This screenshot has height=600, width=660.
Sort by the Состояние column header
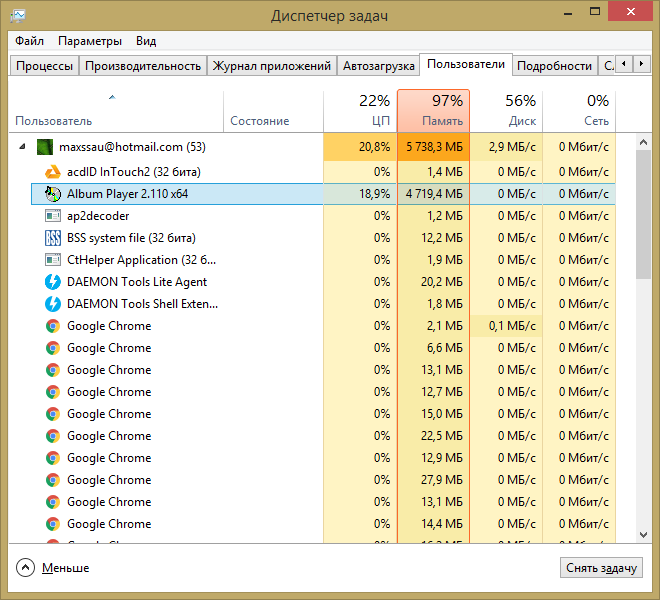point(273,111)
